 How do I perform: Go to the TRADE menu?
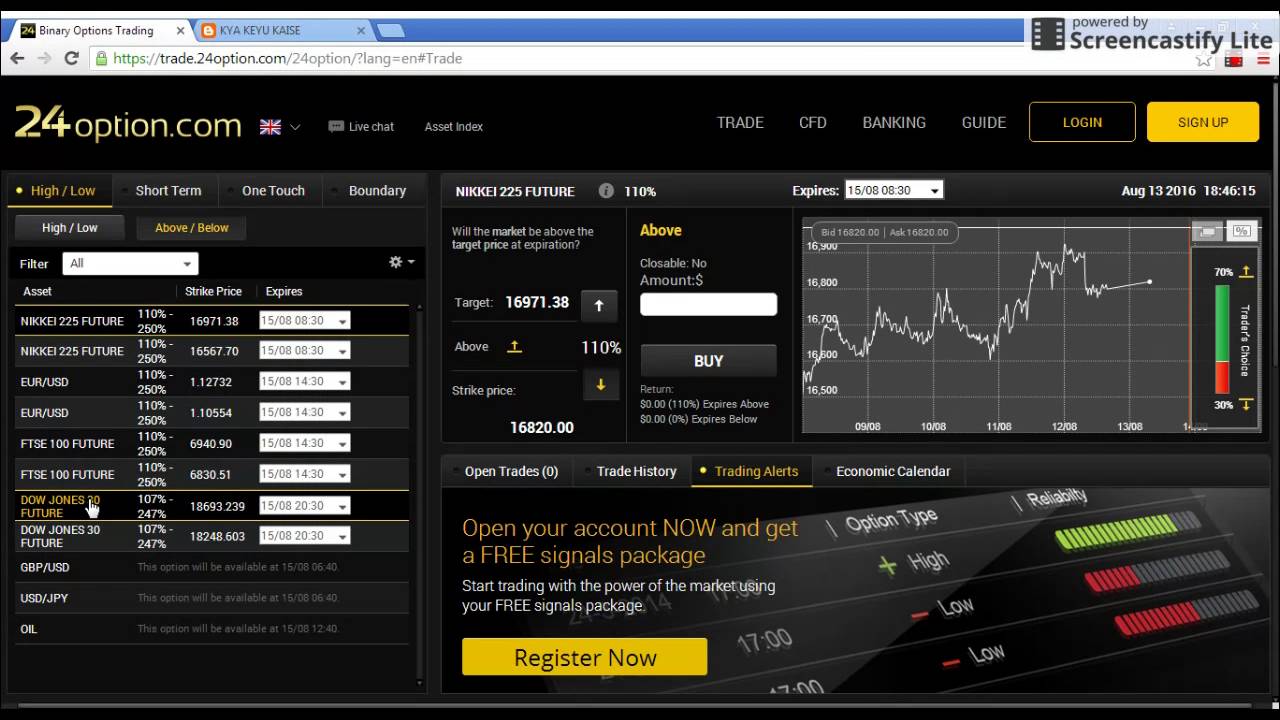pyautogui.click(x=740, y=122)
